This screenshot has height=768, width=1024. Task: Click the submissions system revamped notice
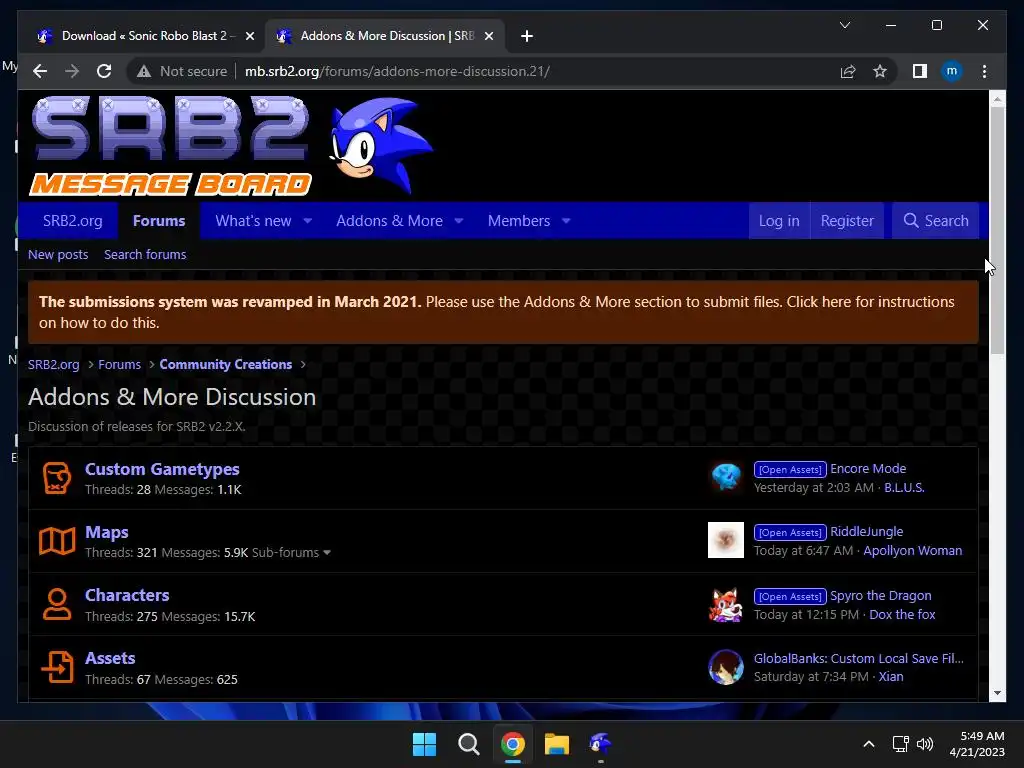click(503, 312)
